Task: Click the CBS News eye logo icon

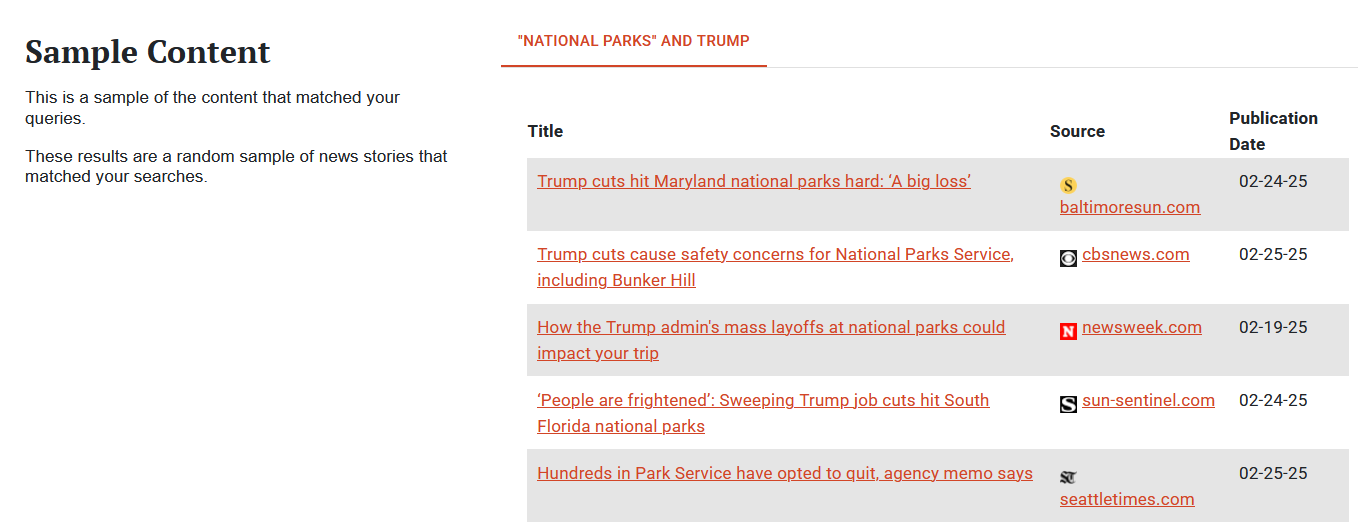Action: tap(1068, 258)
